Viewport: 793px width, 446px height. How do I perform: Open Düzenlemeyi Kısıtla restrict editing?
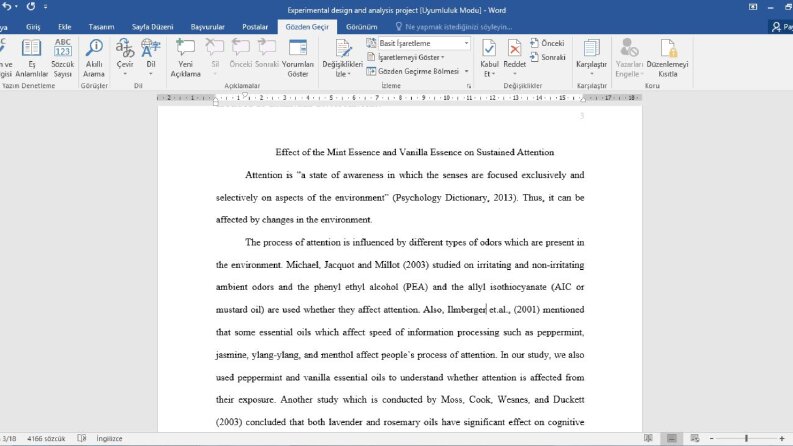(x=668, y=58)
